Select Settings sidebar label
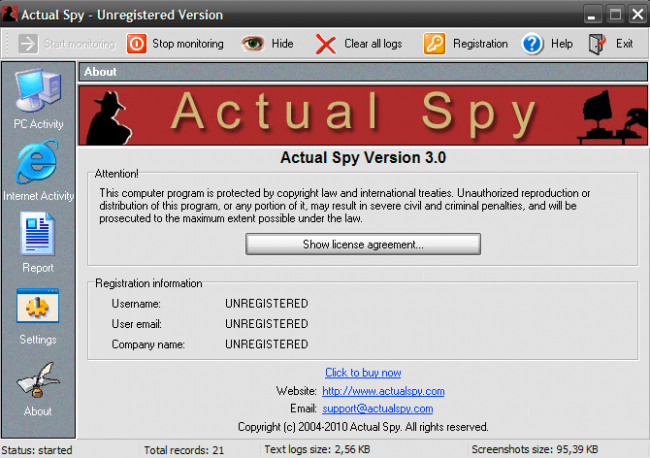This screenshot has height=458, width=650. click(x=38, y=339)
